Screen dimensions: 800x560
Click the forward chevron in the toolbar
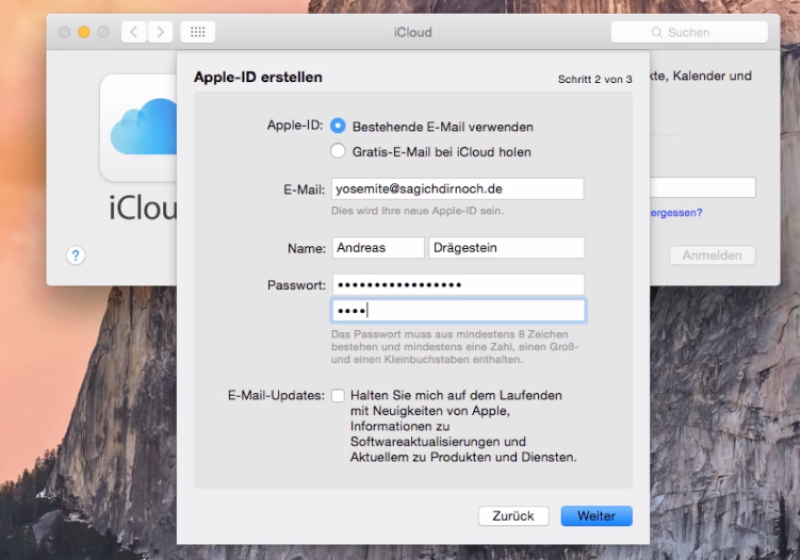pyautogui.click(x=160, y=32)
